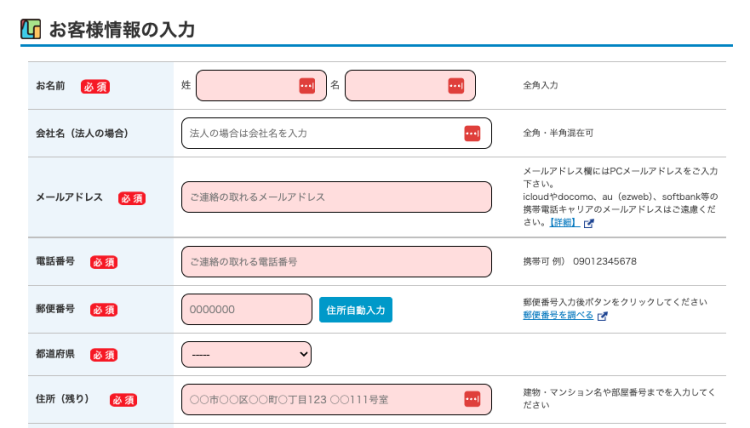Click the 必須 badge next to メールアドレス
The image size is (750, 428).
pos(132,198)
